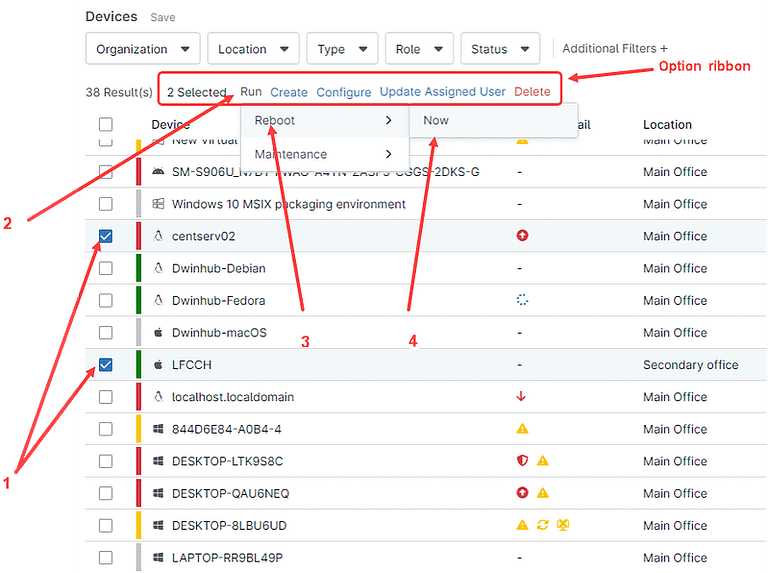Click the Update Assigned User link
Screen dimensions: 768x573
coord(442,92)
